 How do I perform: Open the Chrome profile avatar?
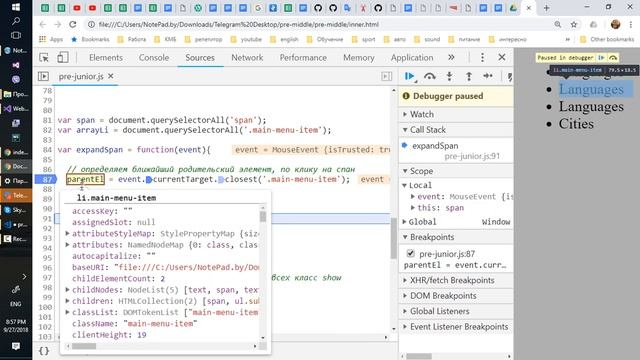(x=616, y=24)
